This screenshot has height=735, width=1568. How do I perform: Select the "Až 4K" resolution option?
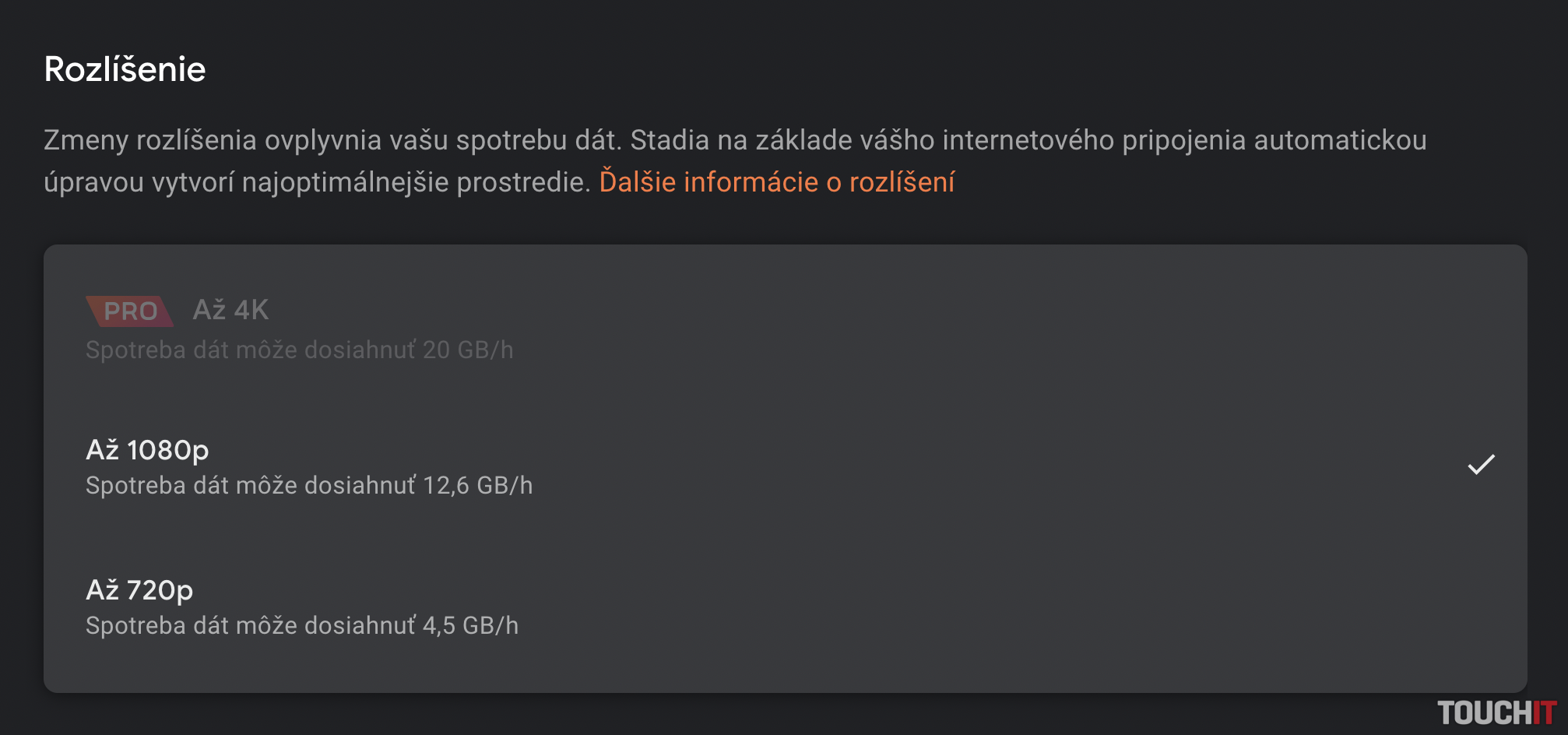tap(230, 310)
